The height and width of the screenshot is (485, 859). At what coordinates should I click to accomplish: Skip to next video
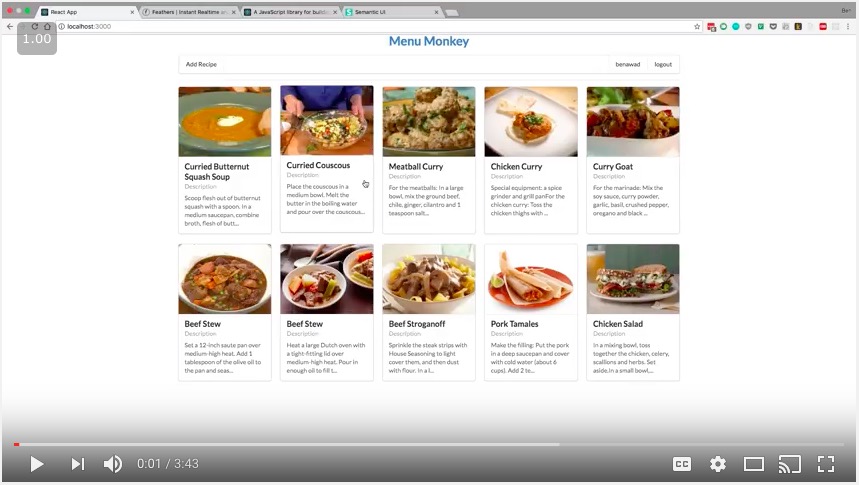tap(78, 464)
